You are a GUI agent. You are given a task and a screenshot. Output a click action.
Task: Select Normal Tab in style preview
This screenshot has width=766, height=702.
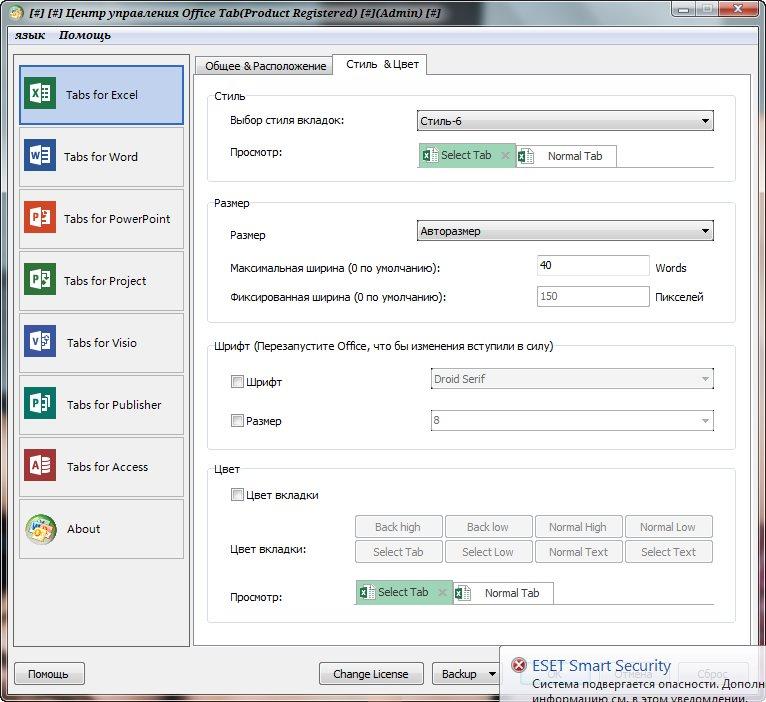567,156
